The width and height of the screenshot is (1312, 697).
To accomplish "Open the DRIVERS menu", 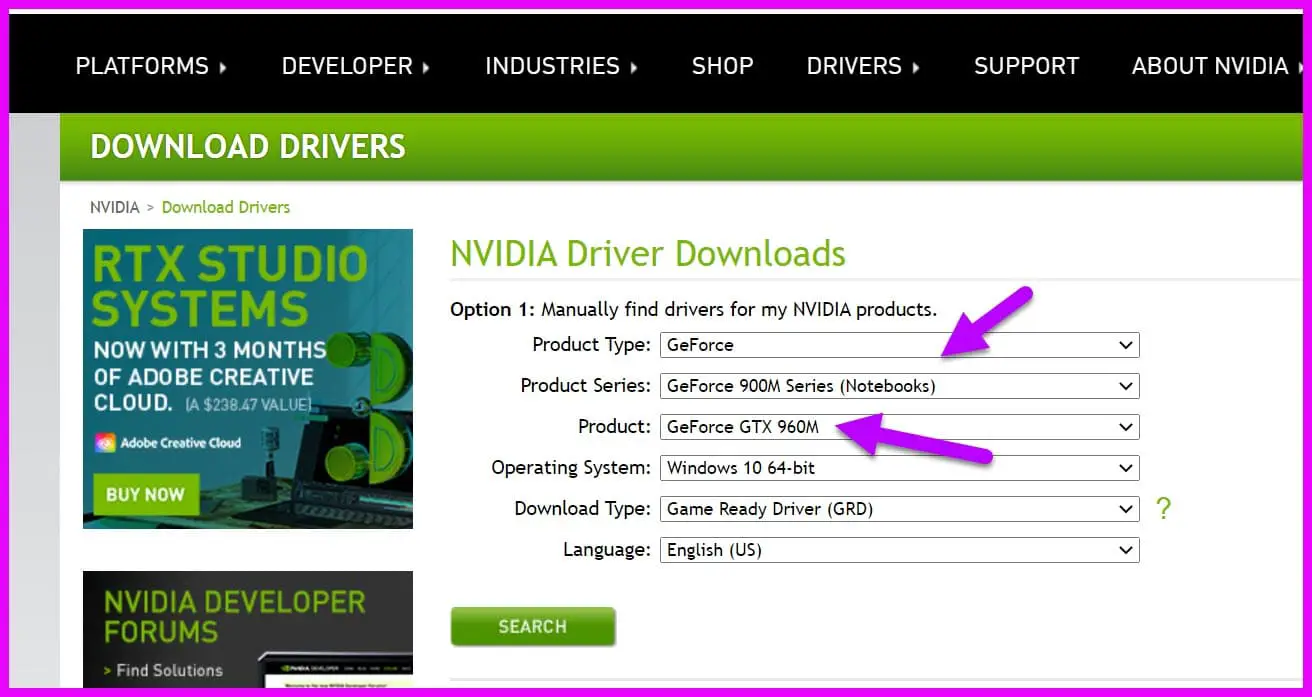I will click(863, 67).
